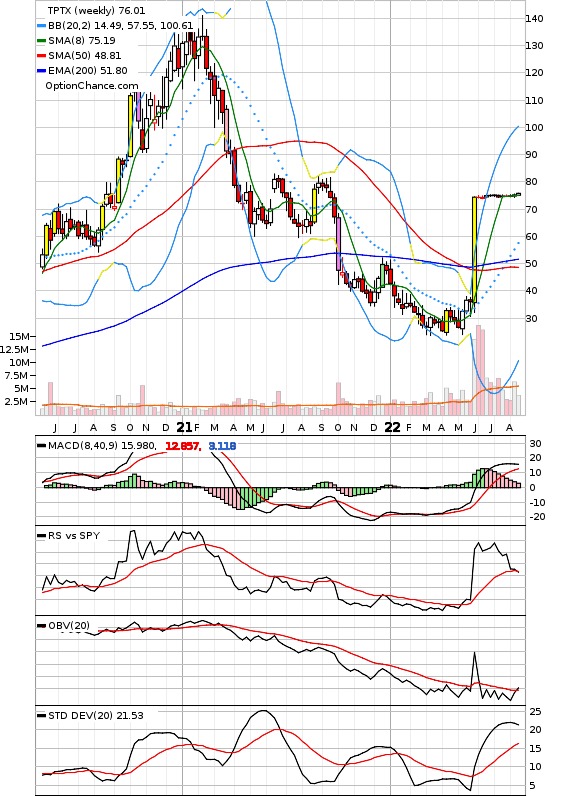Screen dimensions: 566x796
Task: Click the red SMA(50) legend color marker
Action: (x=42, y=56)
